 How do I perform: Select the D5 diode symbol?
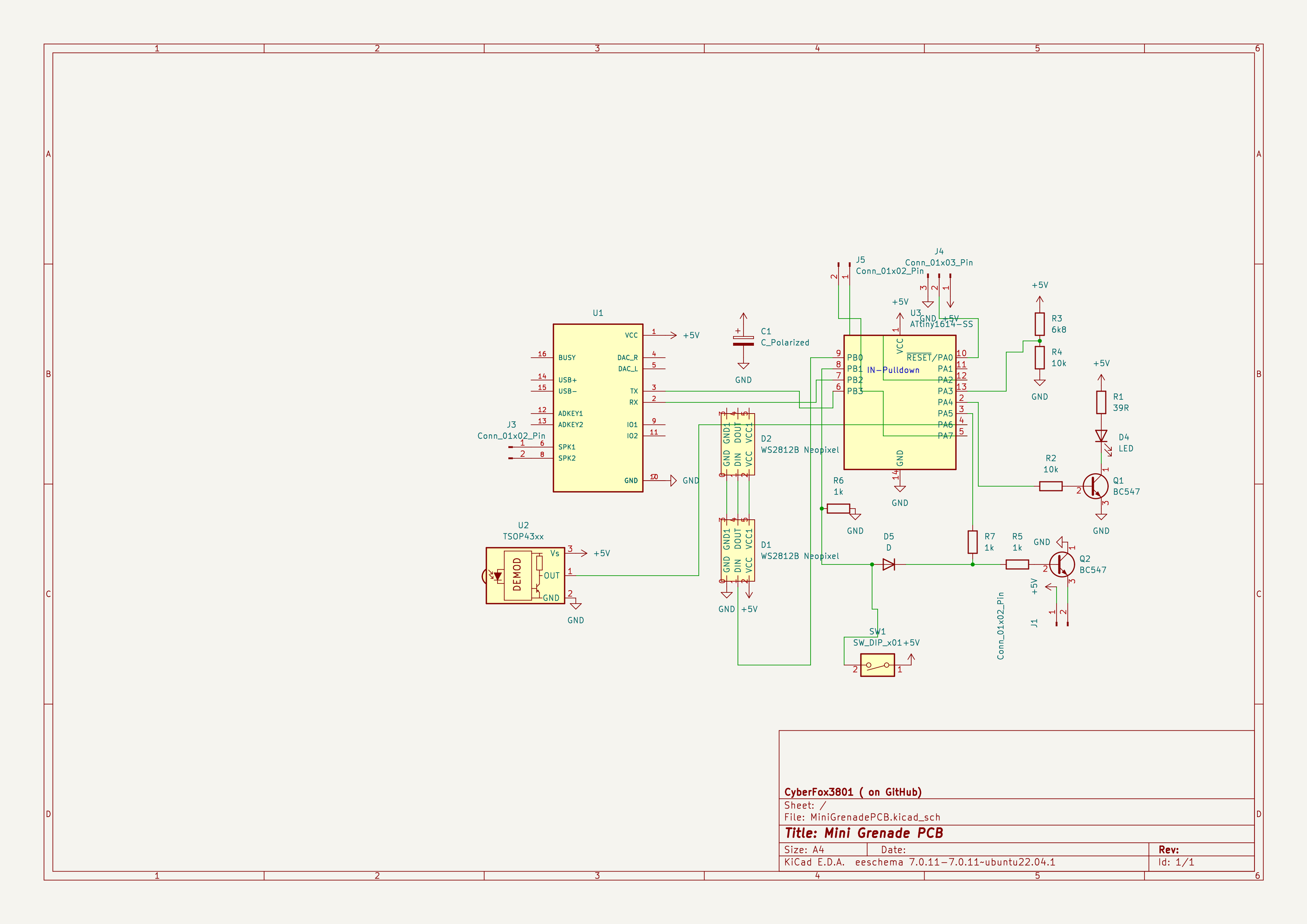click(888, 564)
